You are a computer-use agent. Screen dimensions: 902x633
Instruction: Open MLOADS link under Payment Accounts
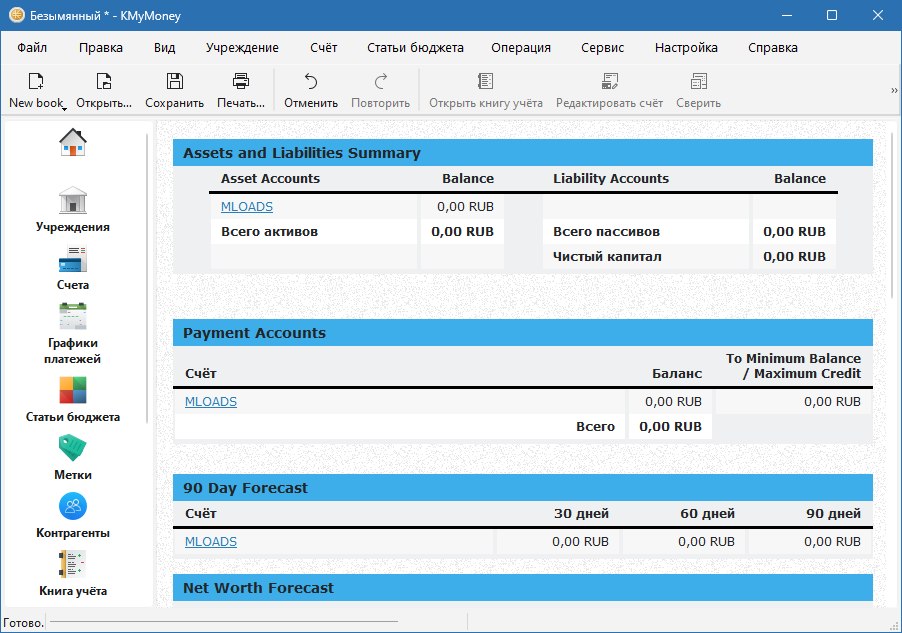210,402
